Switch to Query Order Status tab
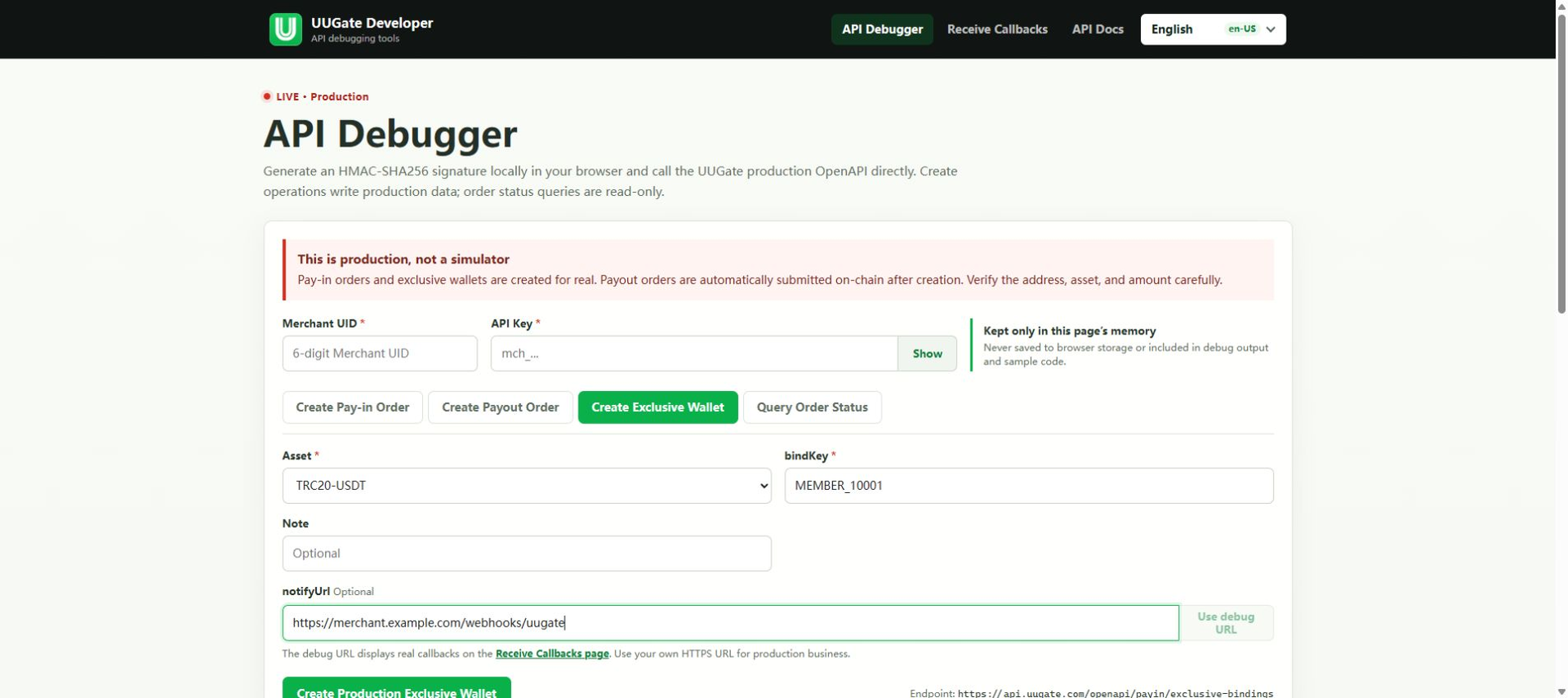This screenshot has height=698, width=1568. tap(813, 407)
